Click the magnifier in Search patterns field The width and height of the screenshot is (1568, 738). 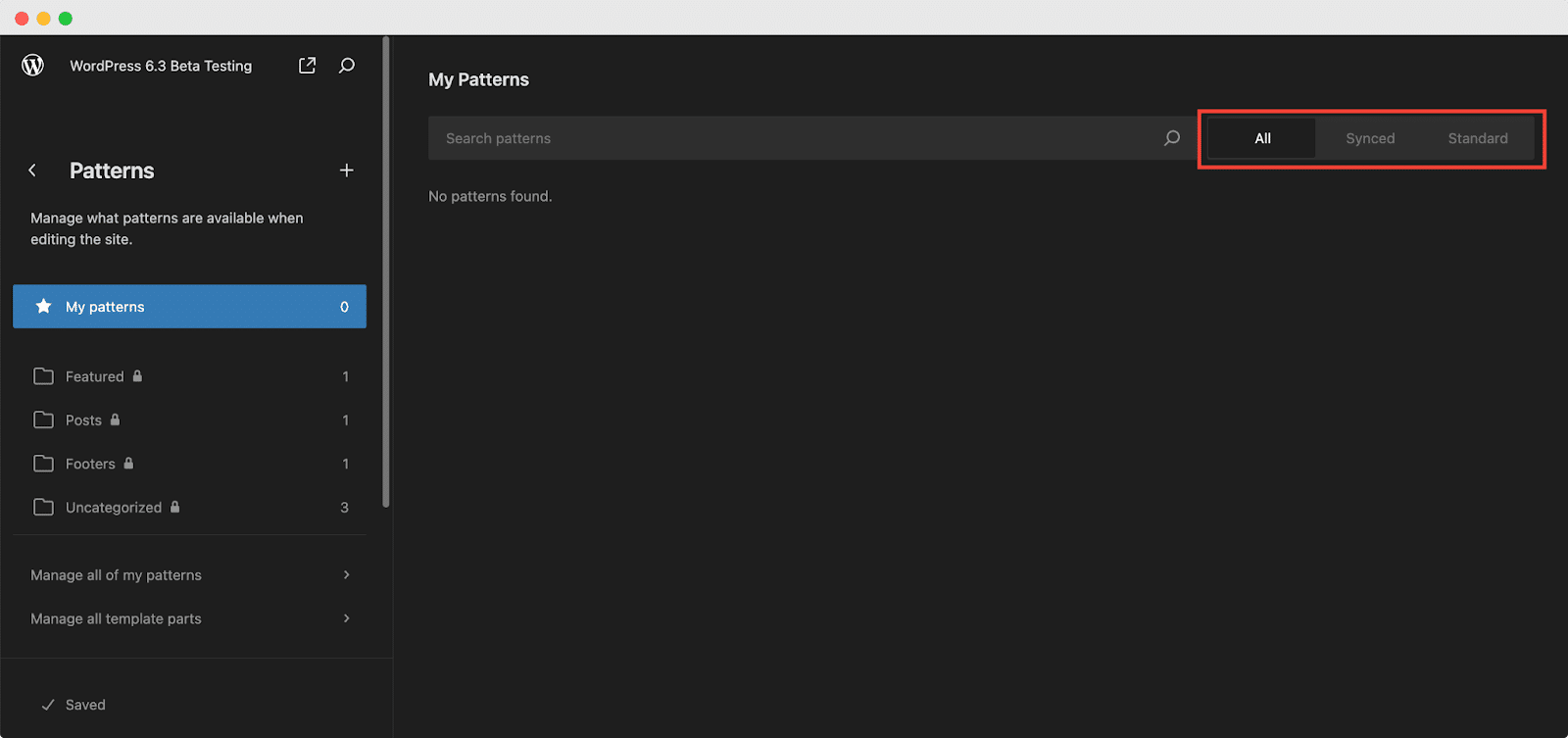point(1172,138)
